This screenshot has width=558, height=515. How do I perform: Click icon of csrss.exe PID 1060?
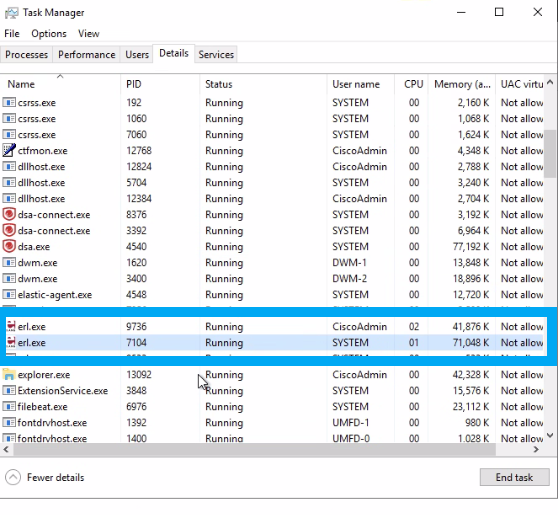[9, 119]
